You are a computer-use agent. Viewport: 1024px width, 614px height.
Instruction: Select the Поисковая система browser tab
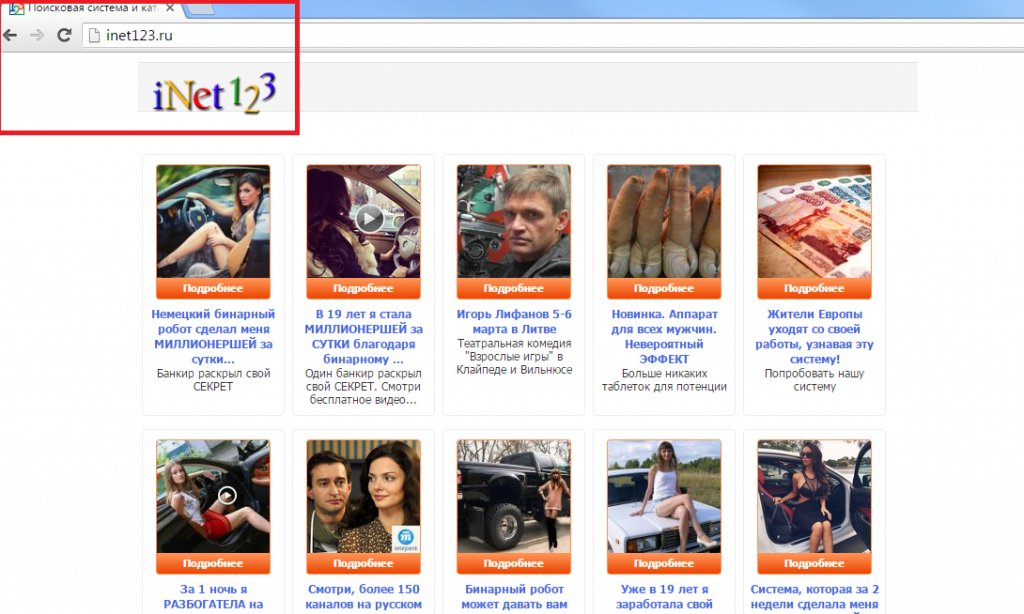click(x=91, y=8)
